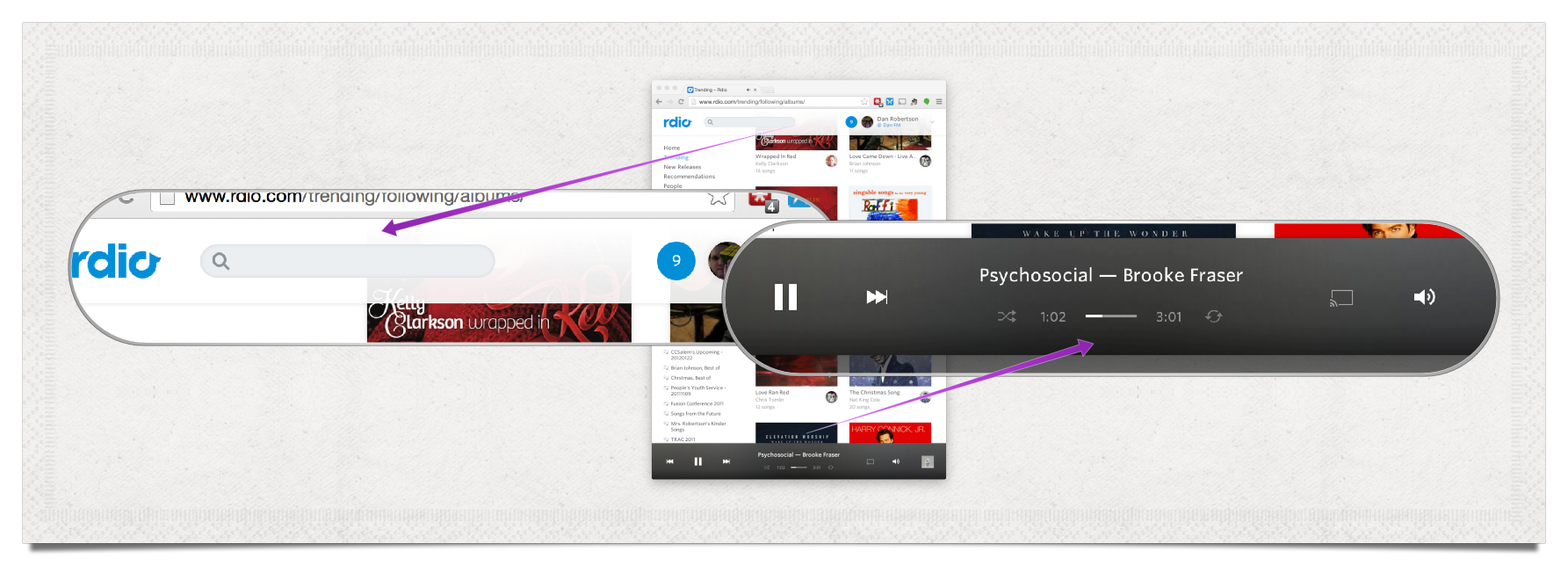Open the Elevation Worship album cover
This screenshot has height=566, width=1568.
coord(796,433)
